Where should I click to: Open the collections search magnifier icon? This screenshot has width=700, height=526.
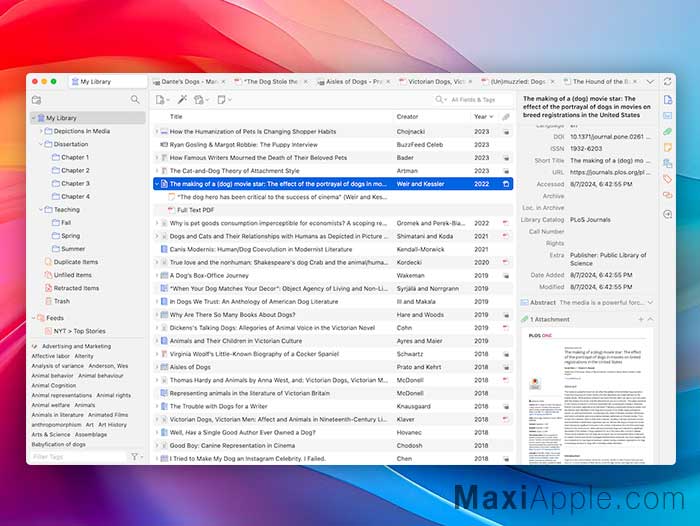pos(135,100)
